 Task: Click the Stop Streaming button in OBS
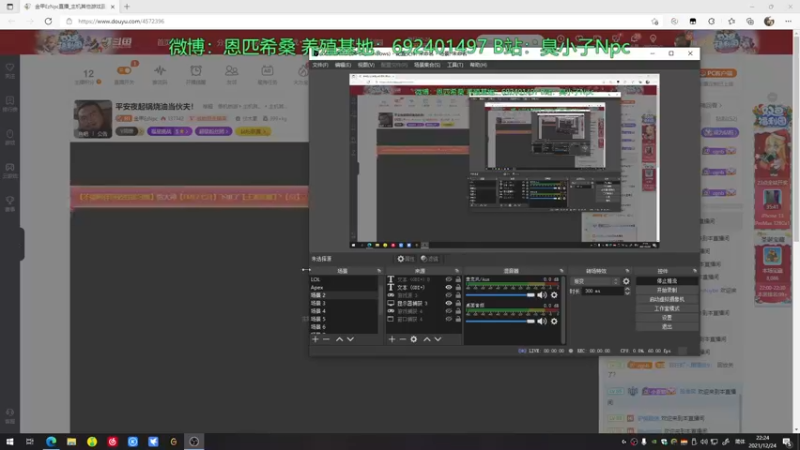[667, 281]
